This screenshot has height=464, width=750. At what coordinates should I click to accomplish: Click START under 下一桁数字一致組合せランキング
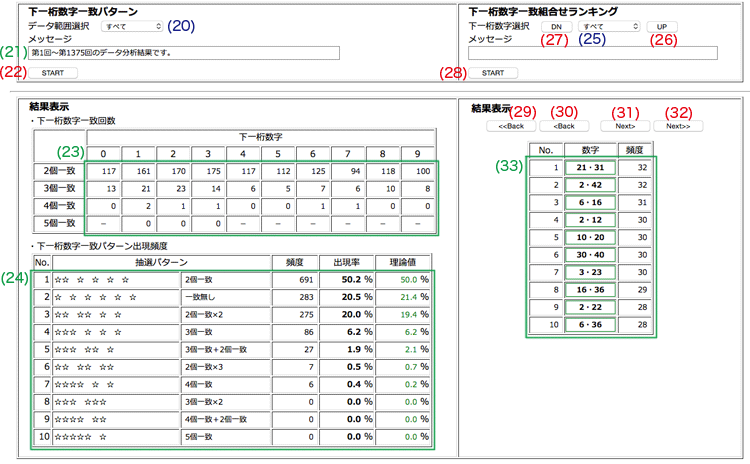493,73
